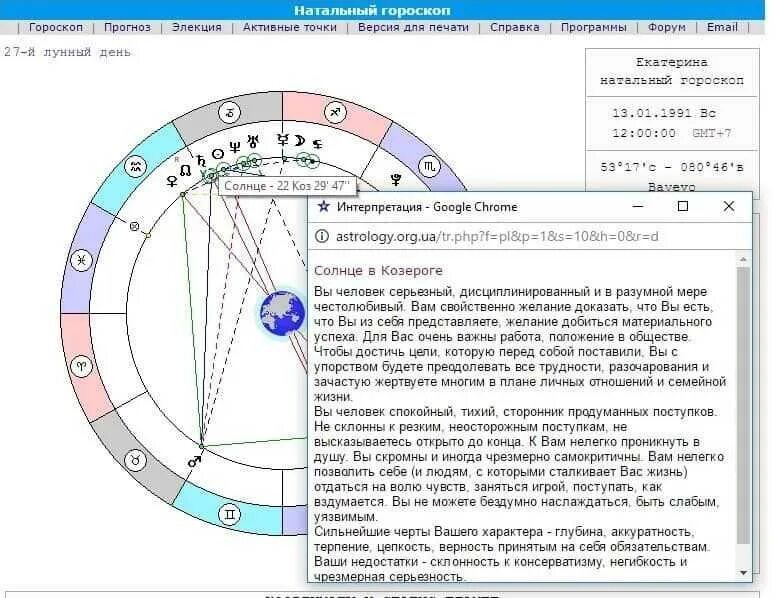The height and width of the screenshot is (598, 775).
Task: Select the Venus planet glyph
Action: tap(172, 181)
